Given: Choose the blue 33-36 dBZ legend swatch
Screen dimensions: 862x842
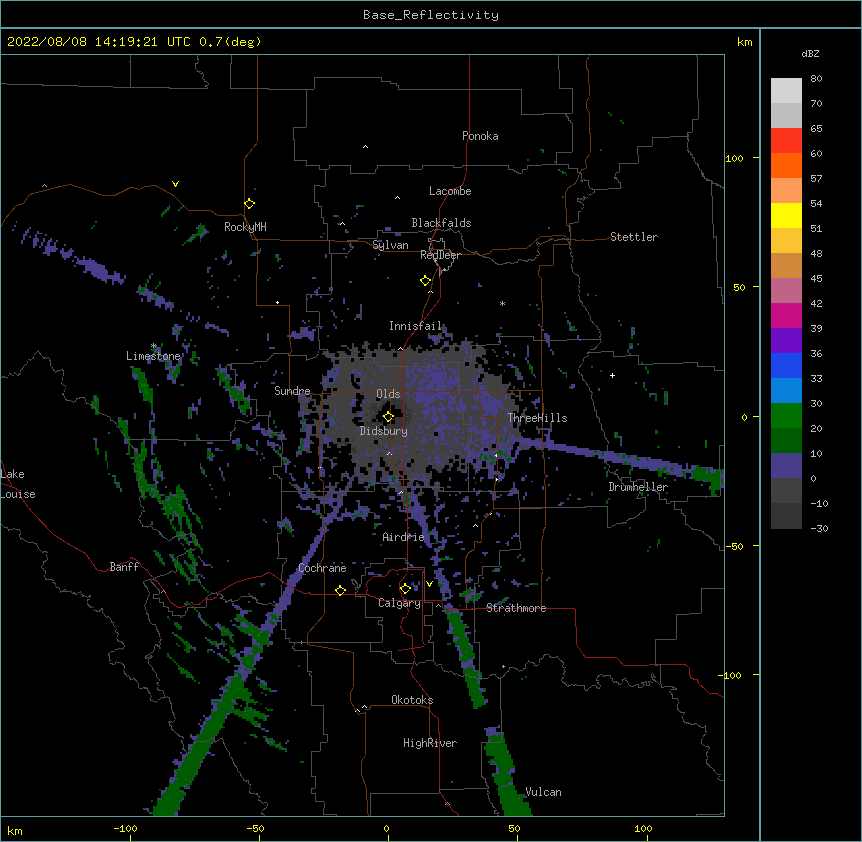Looking at the screenshot, I should (786, 365).
